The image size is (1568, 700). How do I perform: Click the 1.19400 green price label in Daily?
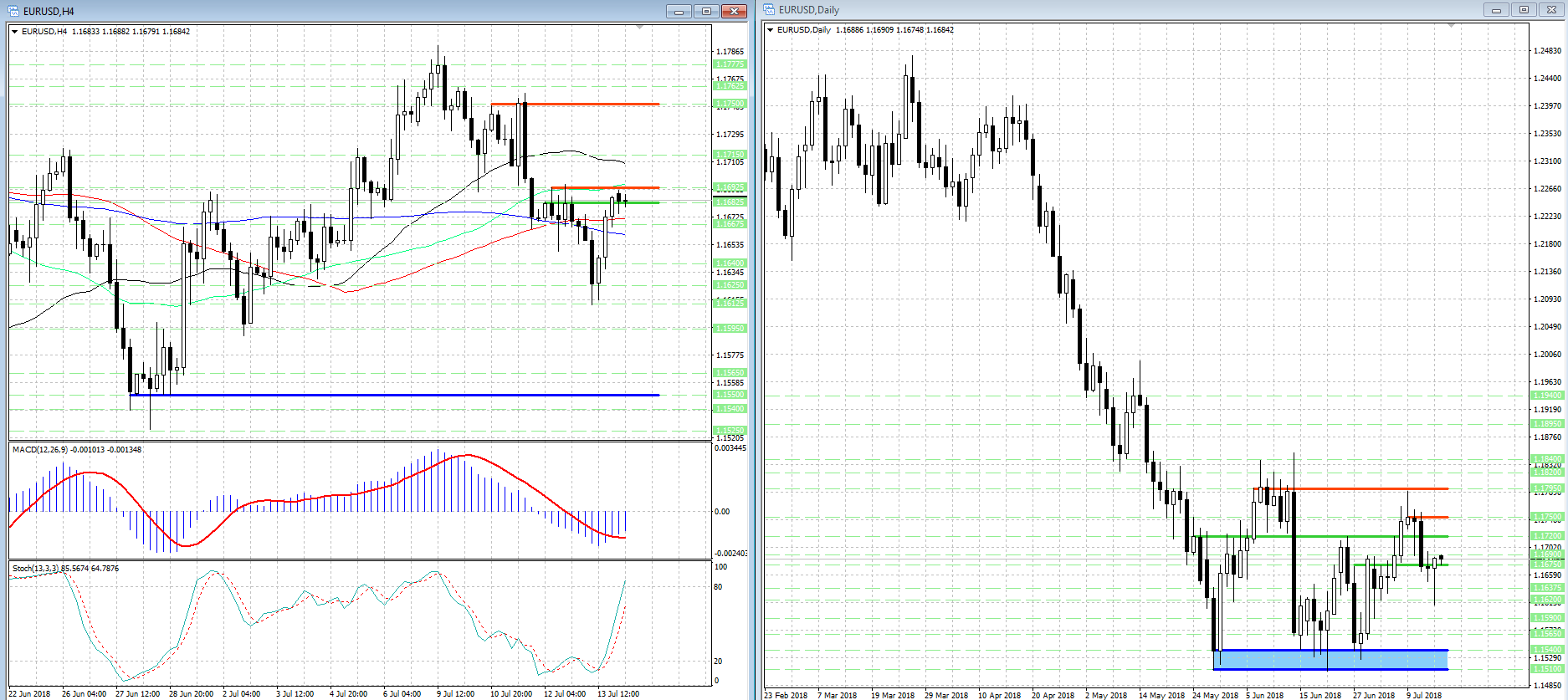tap(1547, 396)
